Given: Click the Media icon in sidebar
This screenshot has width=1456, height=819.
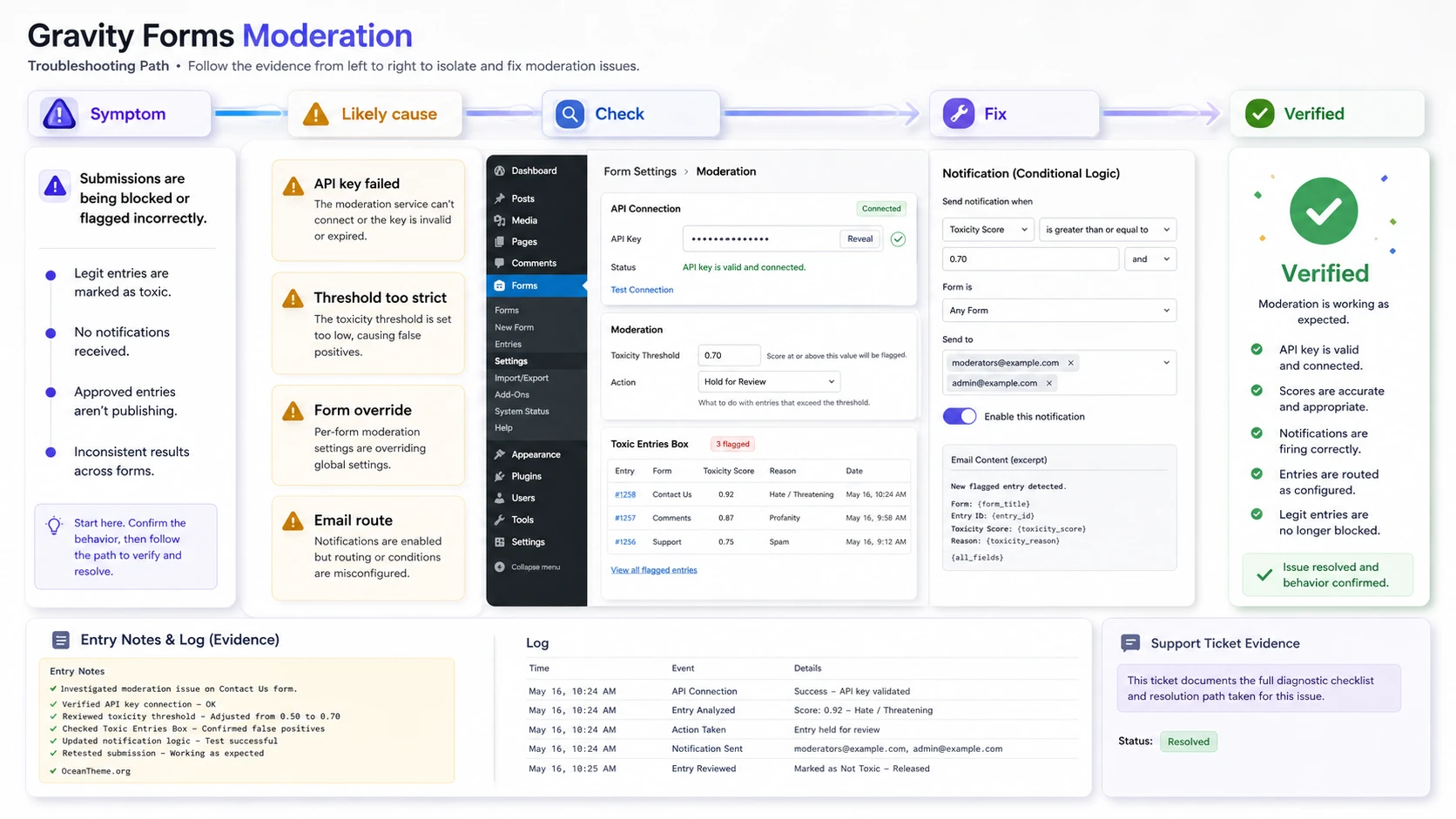Looking at the screenshot, I should (x=500, y=220).
